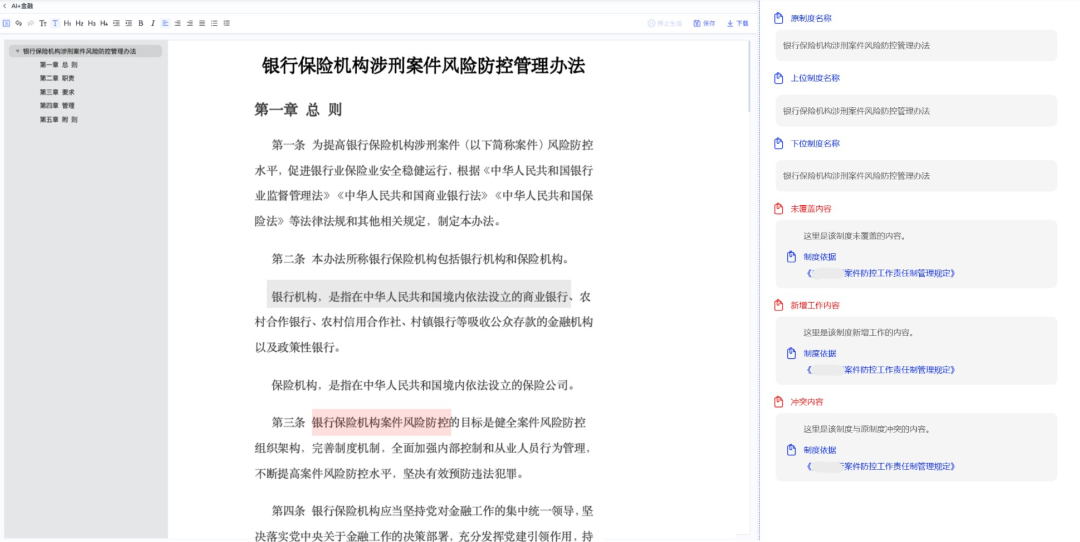Open the policy link under 冲突内容
1080x542 pixels.
click(881, 466)
